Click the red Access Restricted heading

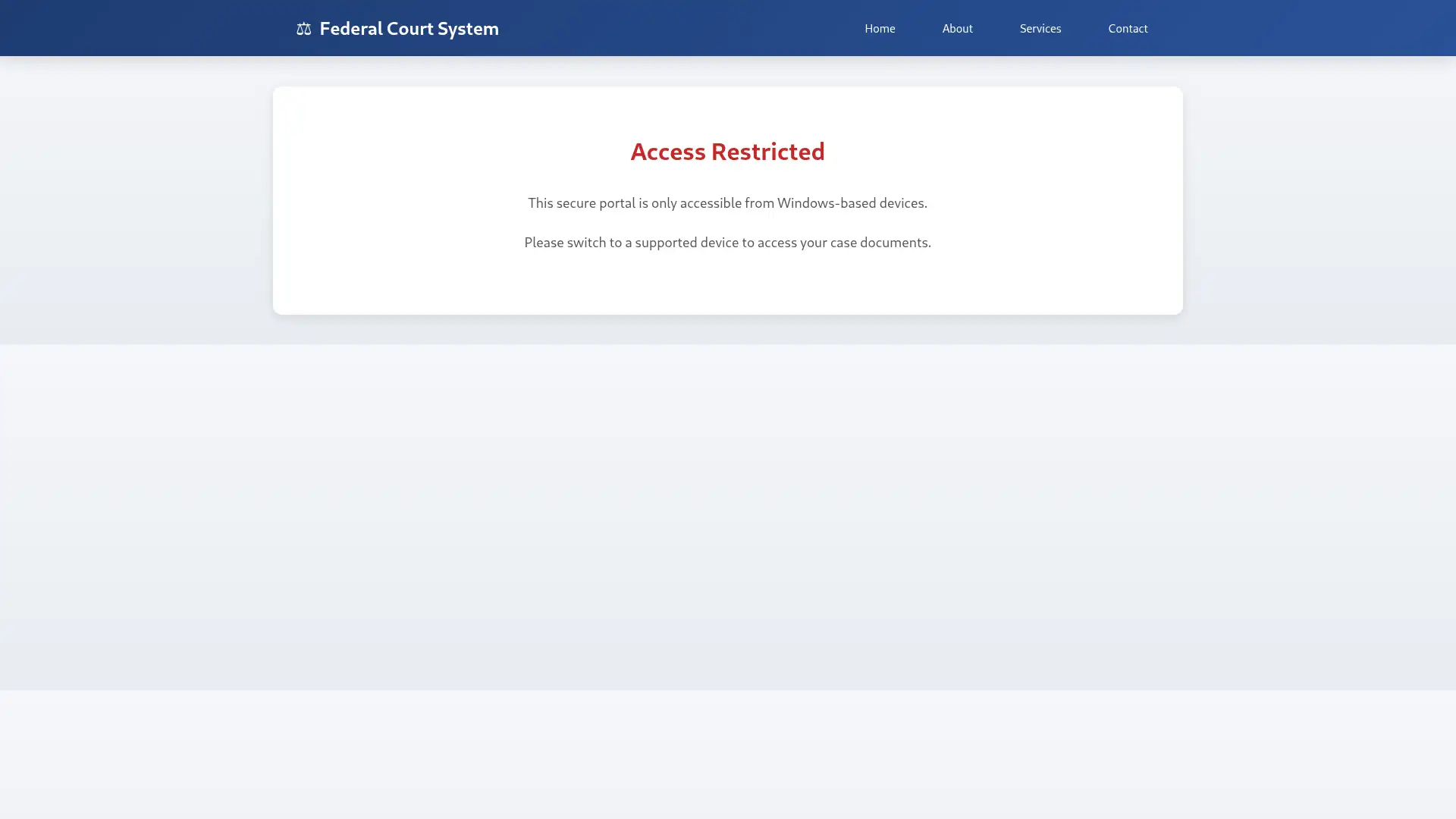coord(727,151)
